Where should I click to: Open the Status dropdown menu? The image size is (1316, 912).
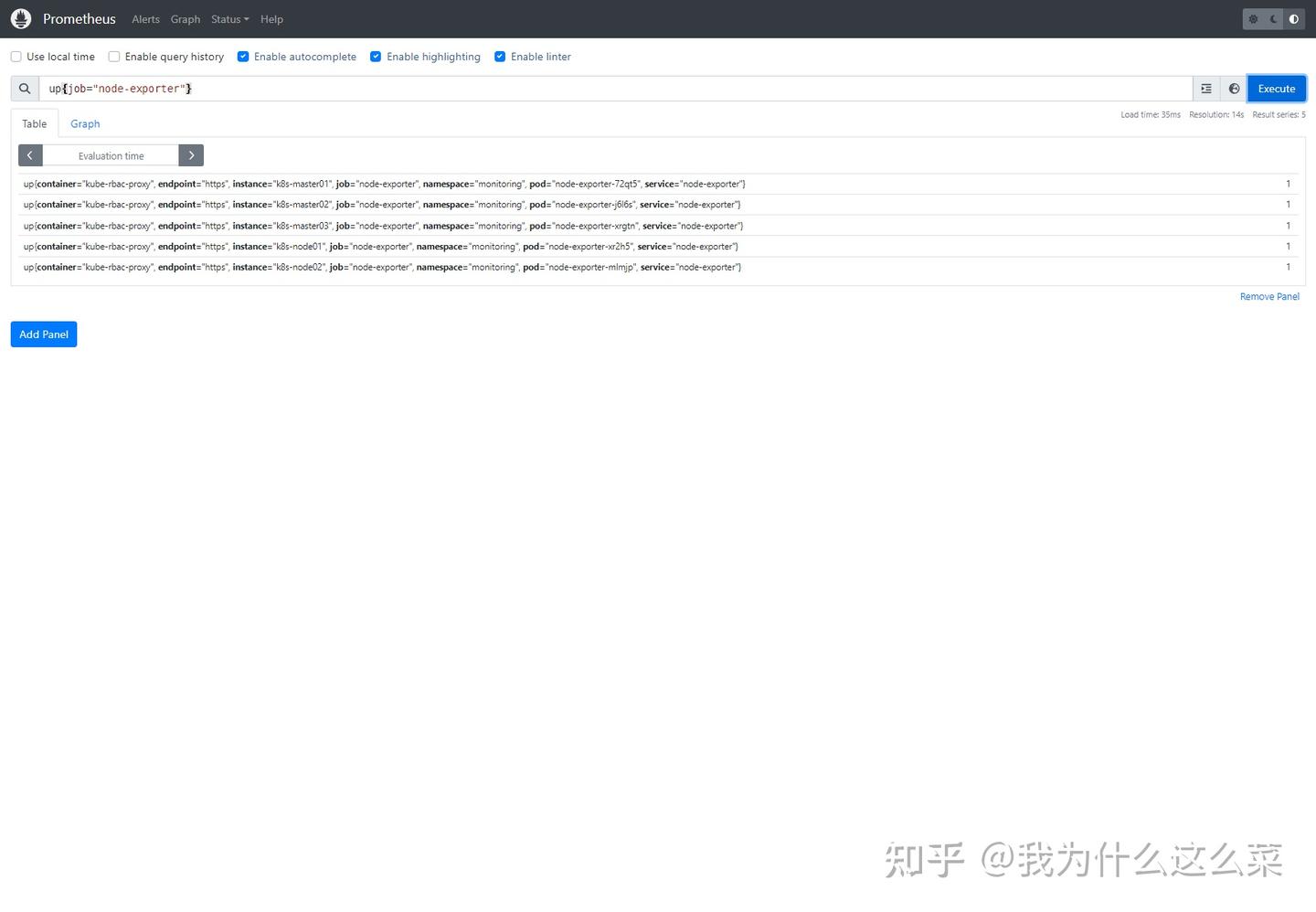(x=228, y=18)
